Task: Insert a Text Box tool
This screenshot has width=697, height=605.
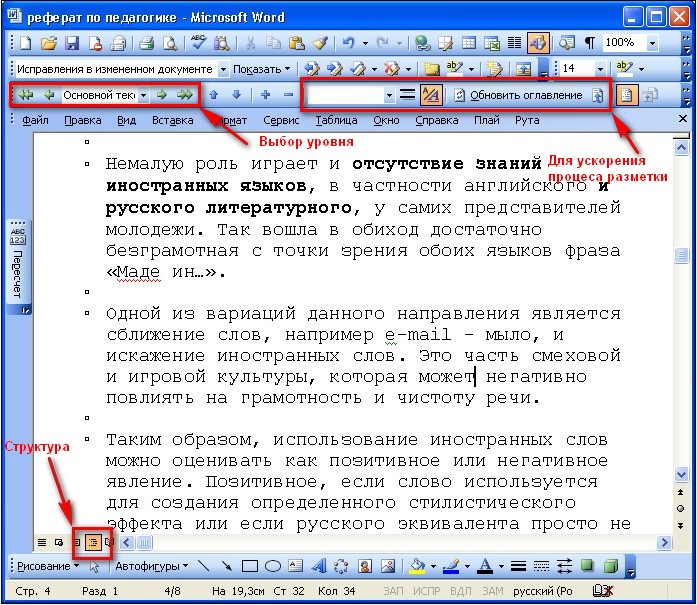Action: tap(295, 566)
